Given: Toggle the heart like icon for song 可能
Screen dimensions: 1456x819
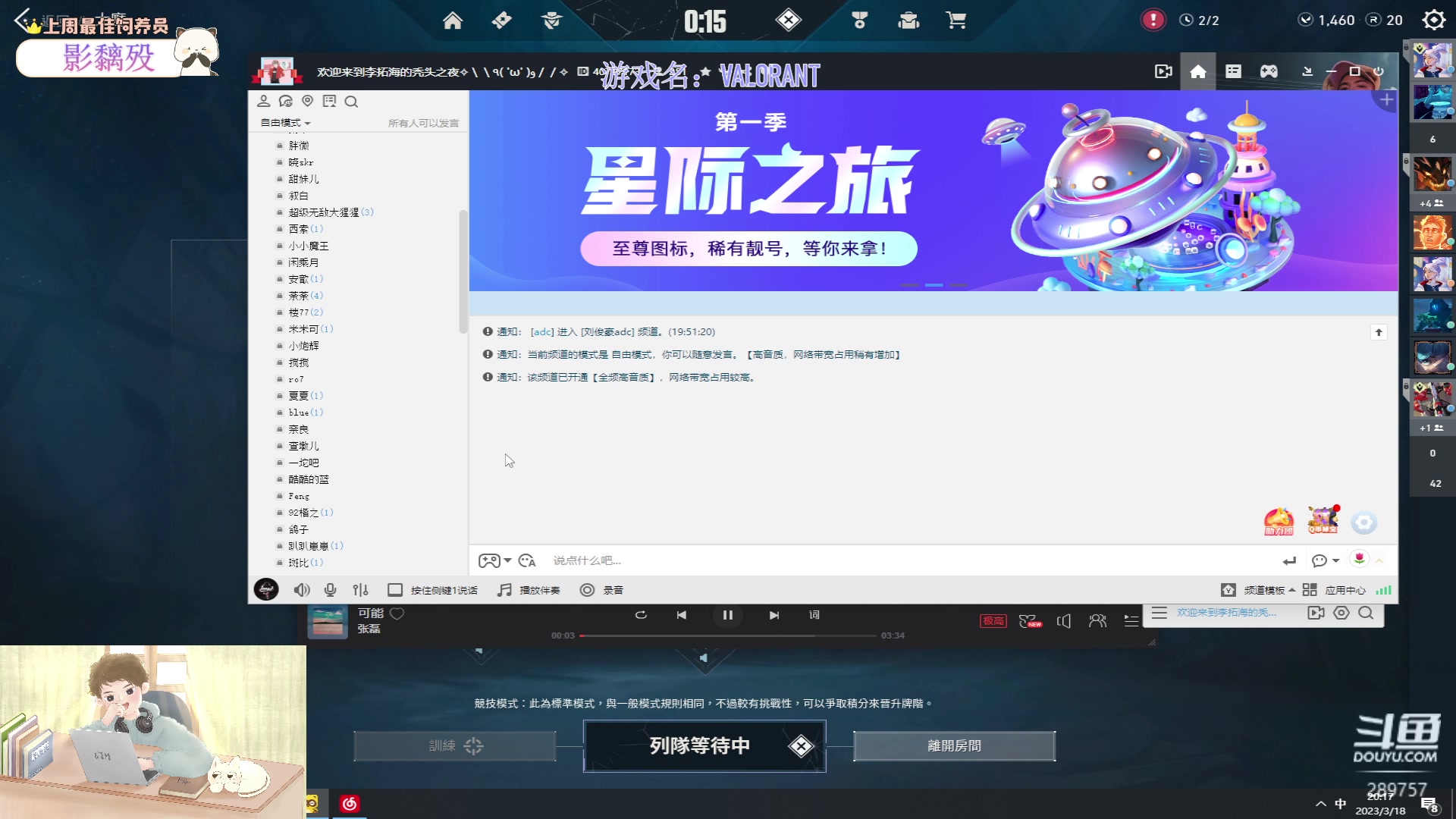Looking at the screenshot, I should [x=397, y=613].
